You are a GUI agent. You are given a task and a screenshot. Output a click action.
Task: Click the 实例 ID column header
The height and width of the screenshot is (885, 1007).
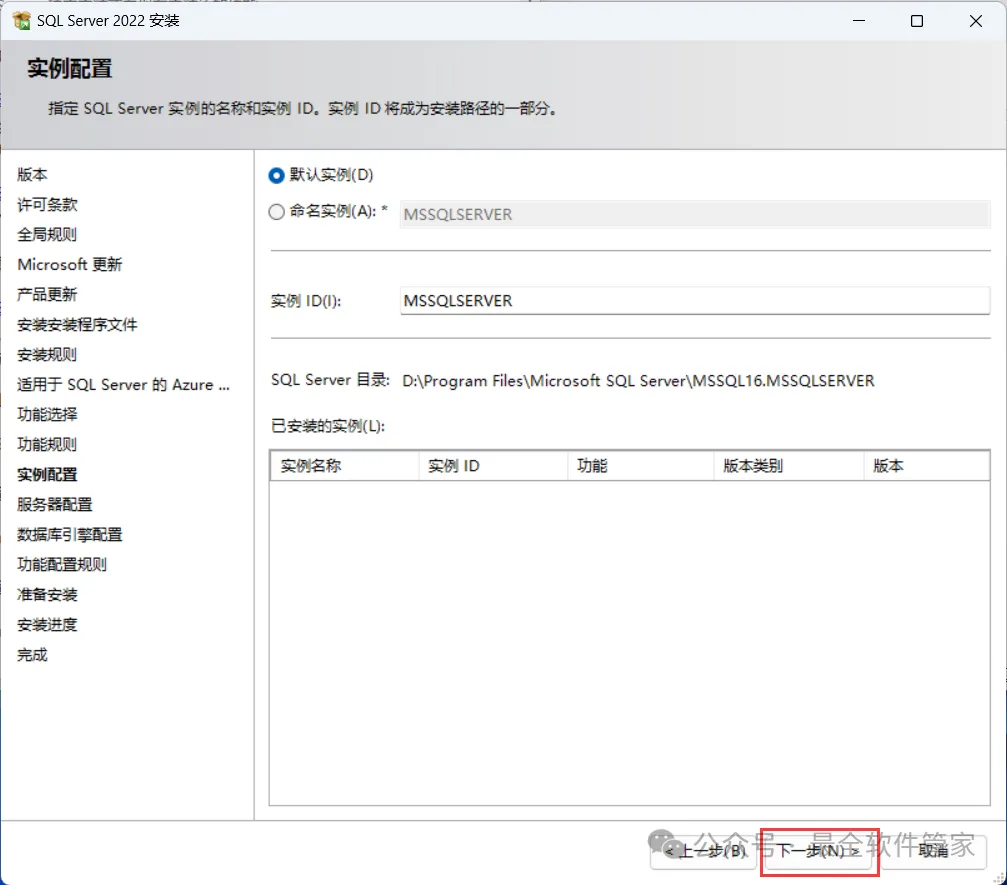(493, 466)
